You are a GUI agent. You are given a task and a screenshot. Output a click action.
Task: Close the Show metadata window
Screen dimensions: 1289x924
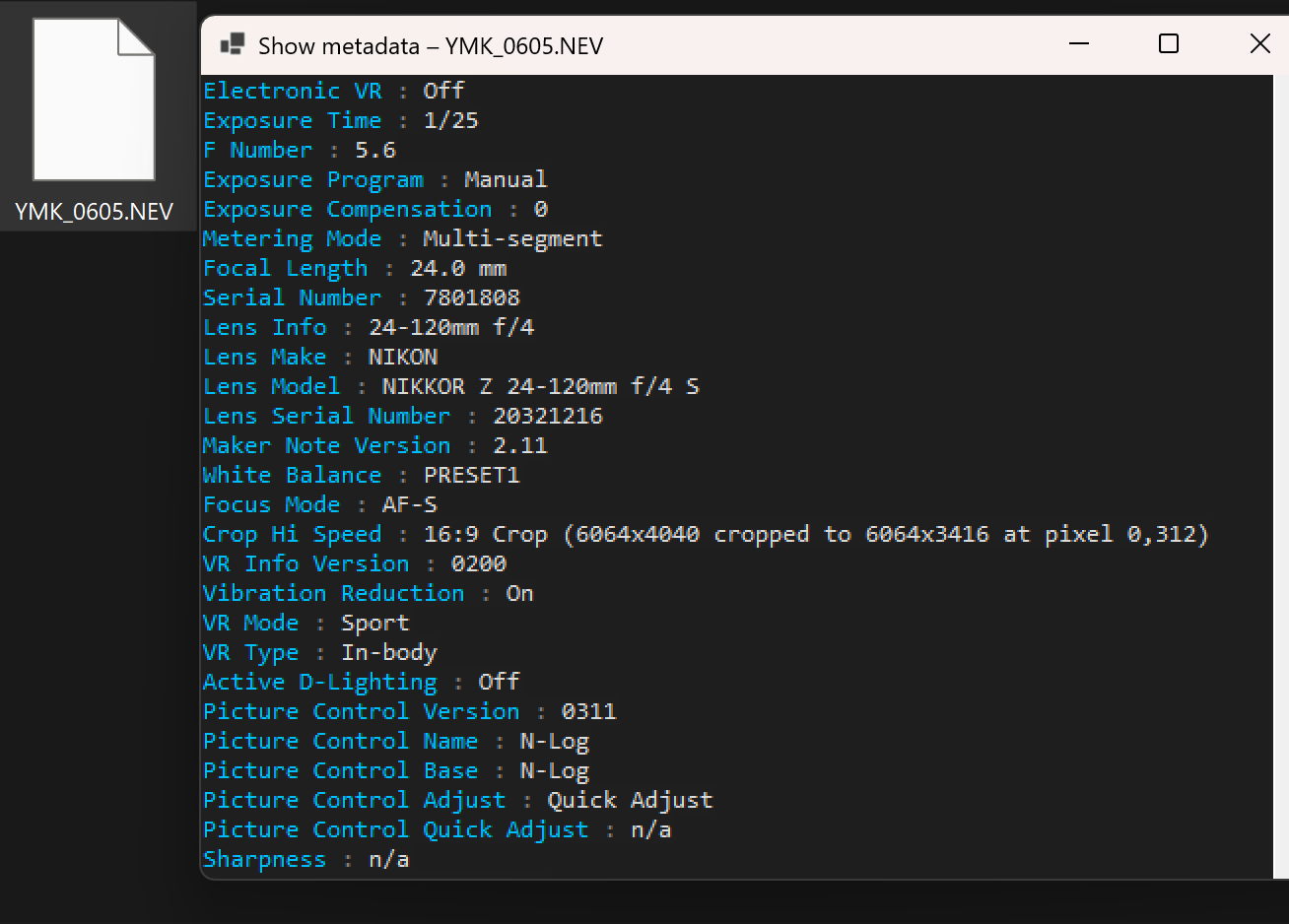[x=1259, y=44]
